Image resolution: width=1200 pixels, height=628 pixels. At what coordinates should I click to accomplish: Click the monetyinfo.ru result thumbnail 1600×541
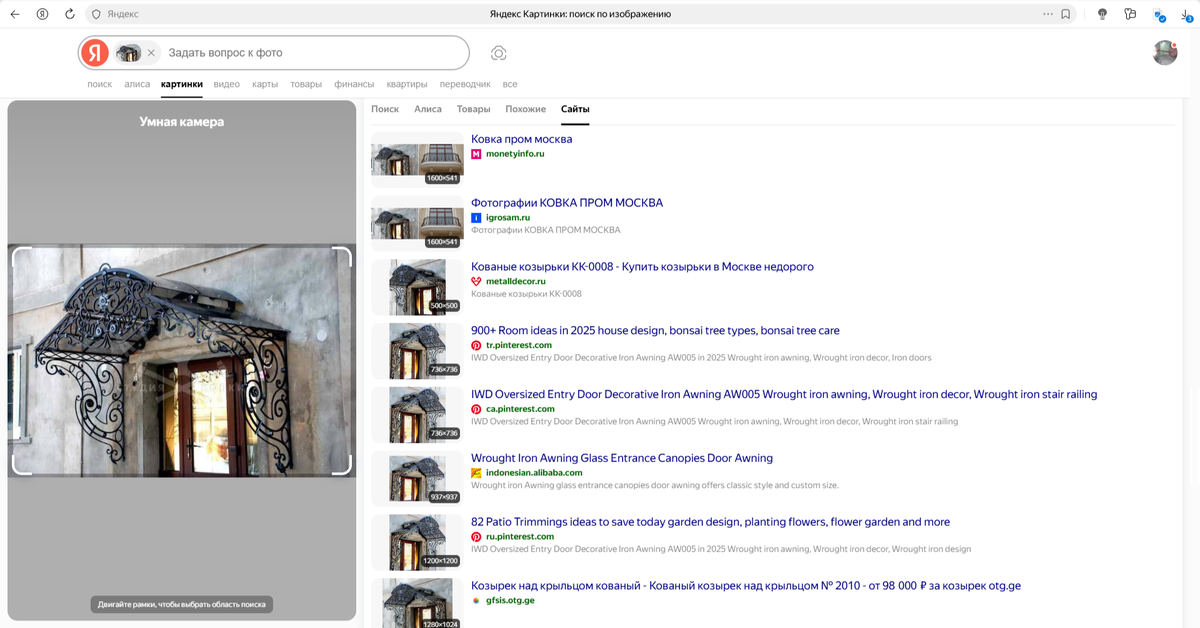[x=417, y=160]
